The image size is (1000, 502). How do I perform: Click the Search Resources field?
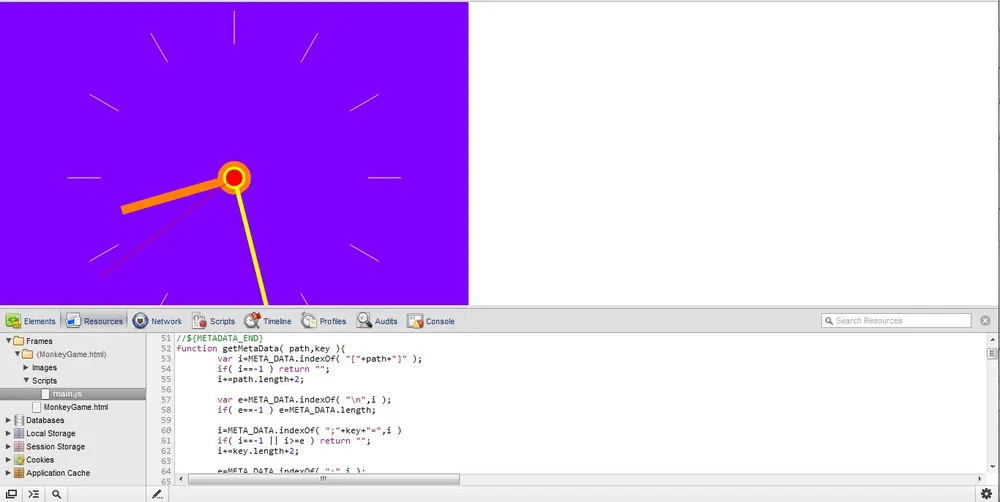pyautogui.click(x=896, y=321)
